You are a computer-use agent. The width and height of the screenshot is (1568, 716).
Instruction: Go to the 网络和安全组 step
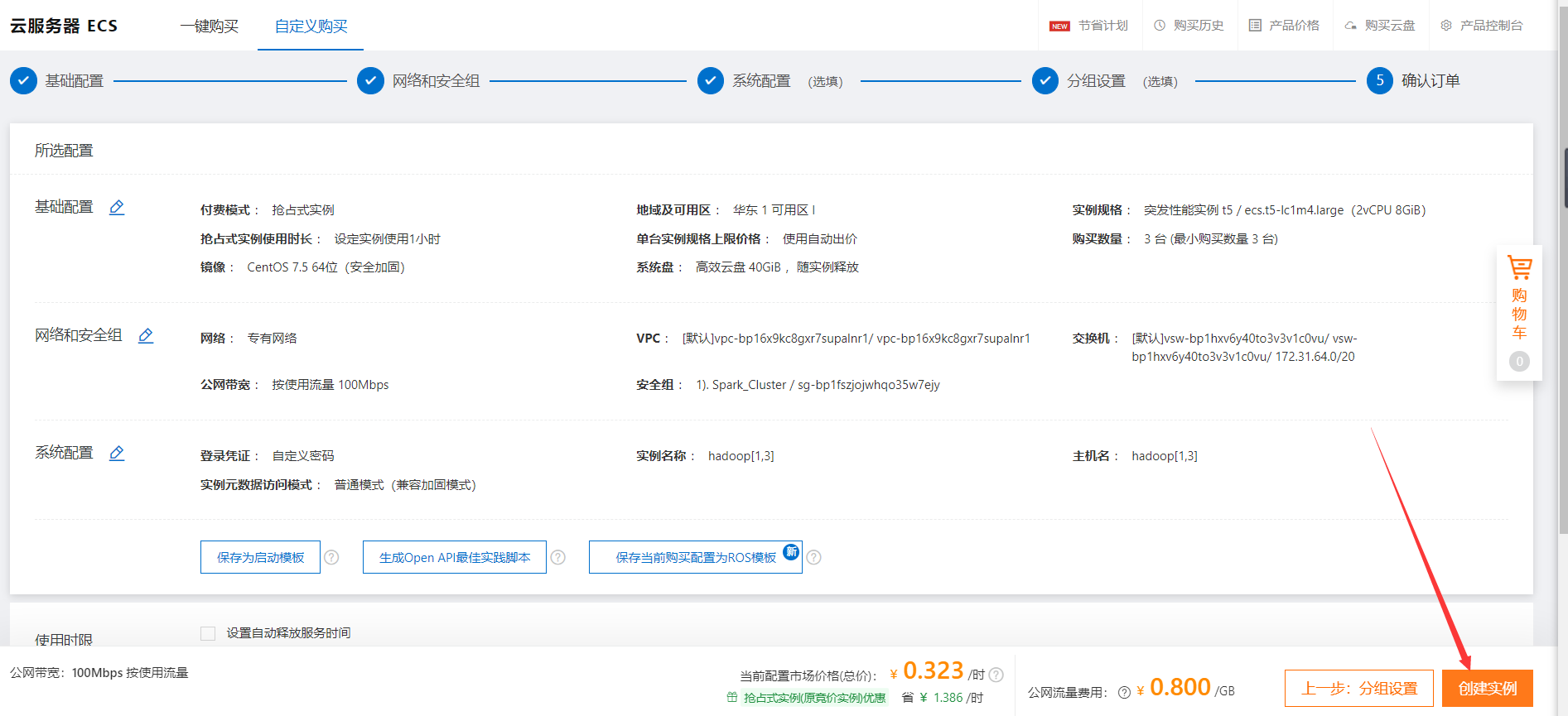point(437,81)
